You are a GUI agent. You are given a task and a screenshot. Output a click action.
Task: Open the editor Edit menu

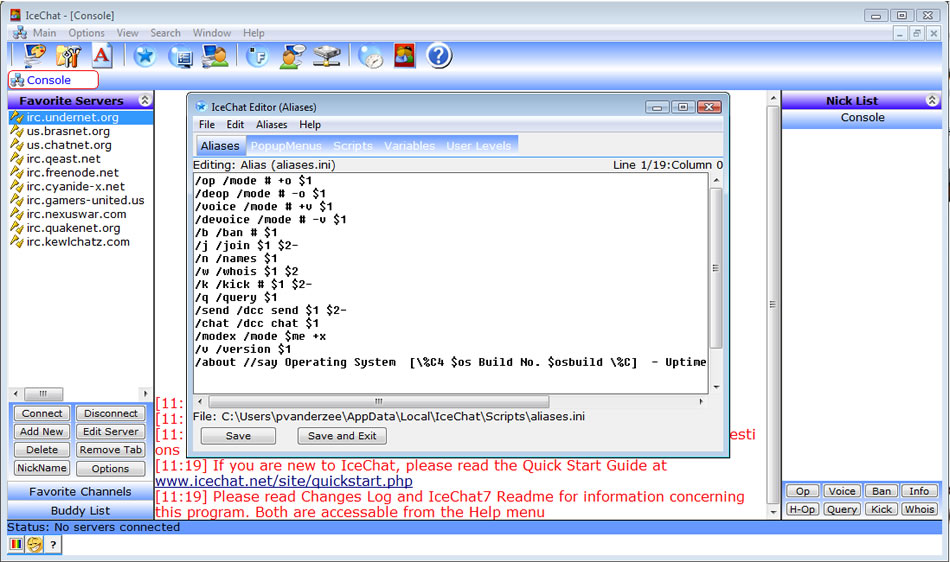click(235, 124)
